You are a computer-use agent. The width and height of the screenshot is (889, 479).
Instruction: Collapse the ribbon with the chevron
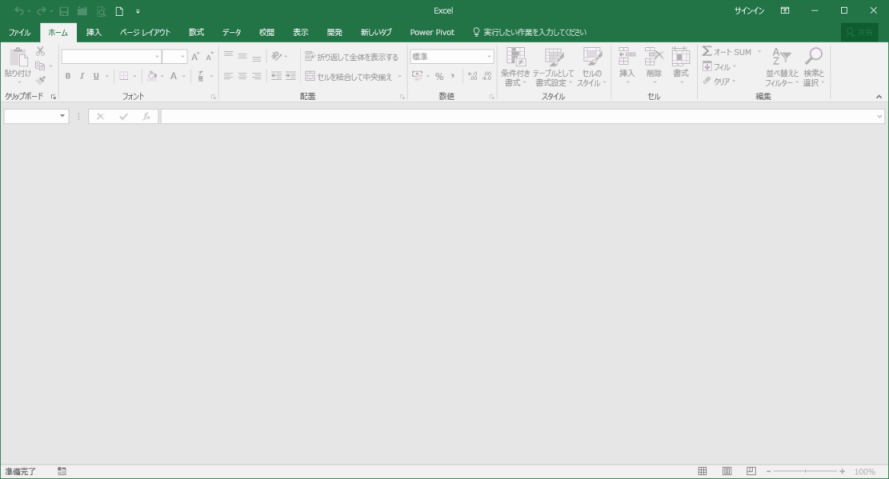click(x=879, y=97)
